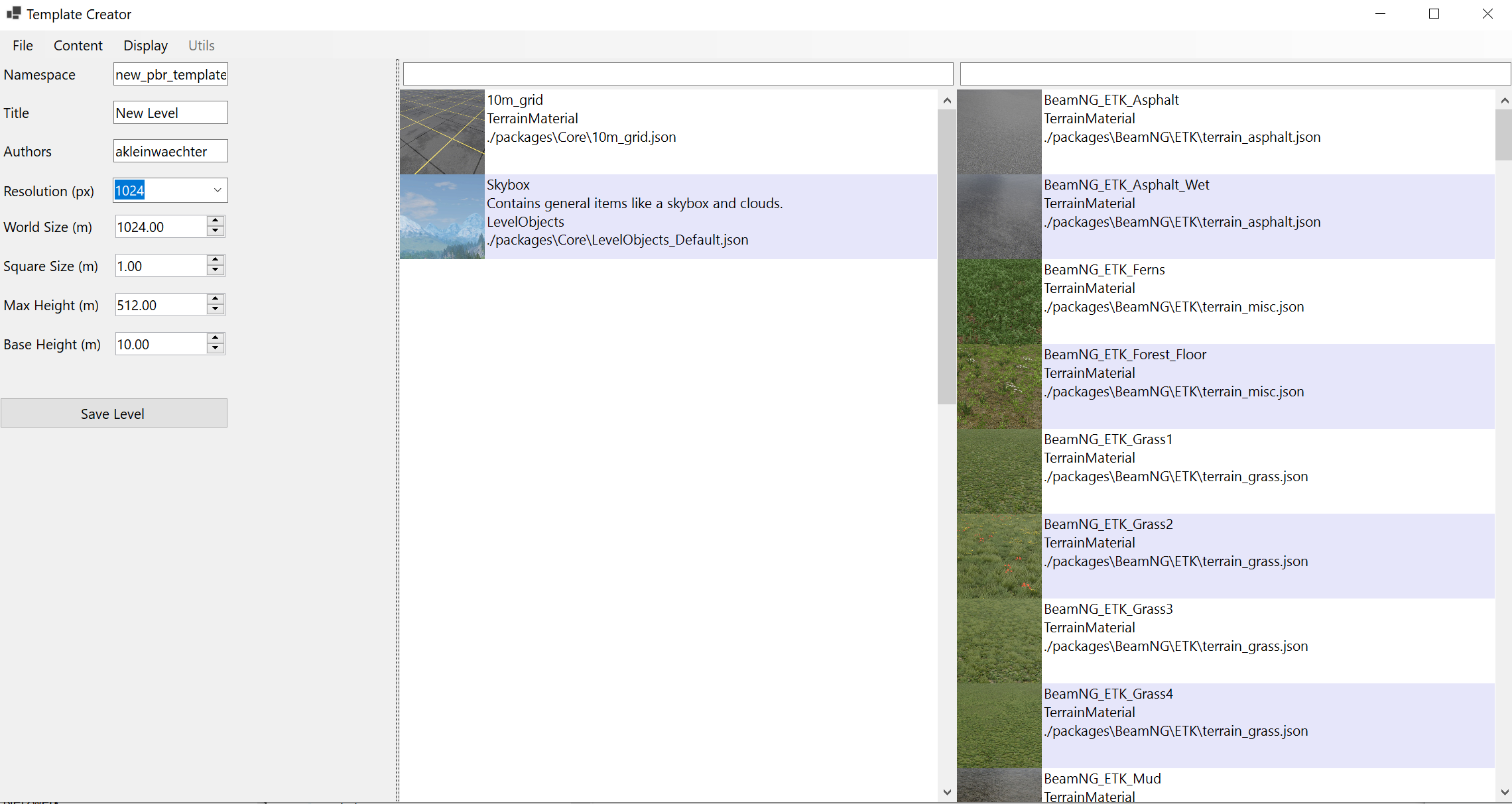The height and width of the screenshot is (804, 1512).
Task: Open the Display menu
Action: [145, 45]
